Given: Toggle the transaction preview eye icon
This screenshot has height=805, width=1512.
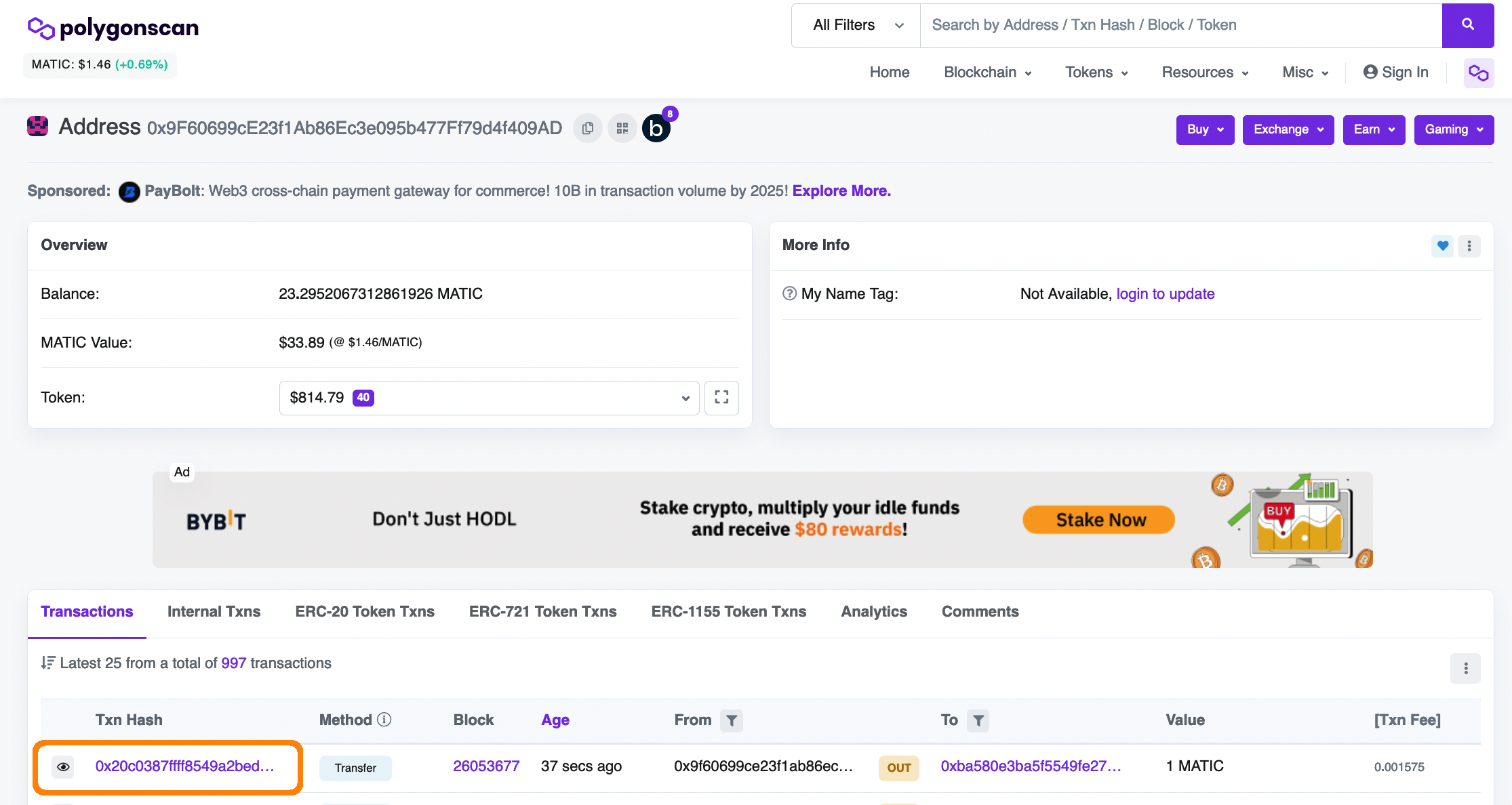Looking at the screenshot, I should [63, 767].
